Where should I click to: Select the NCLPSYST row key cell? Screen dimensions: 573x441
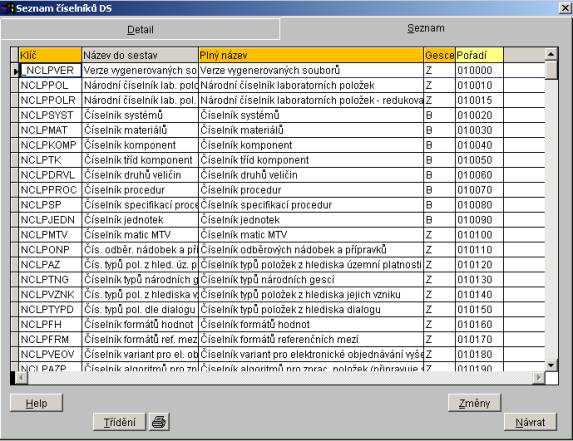50,115
